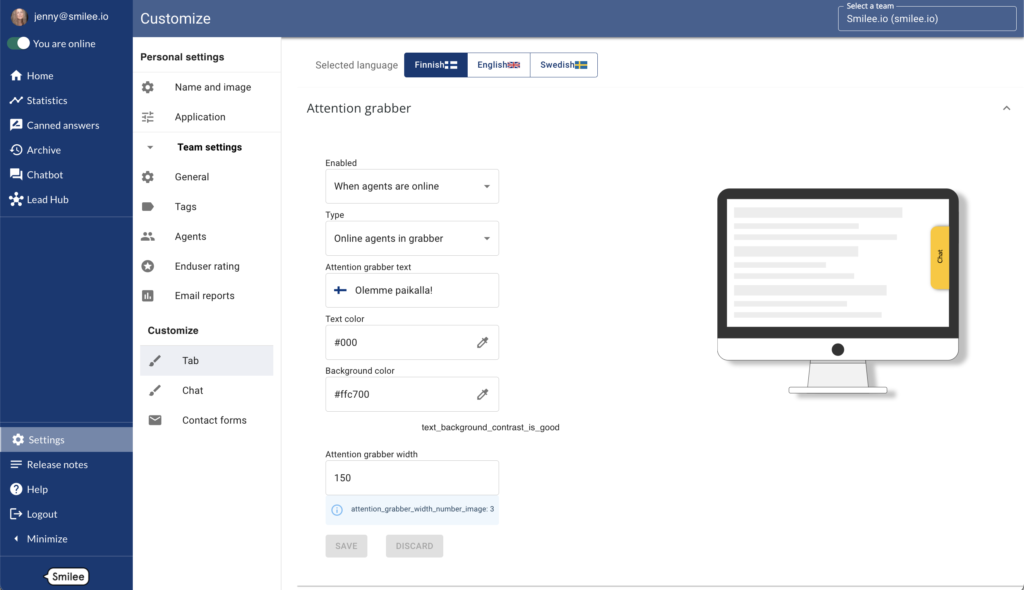Toggle the 'You are online' switch
The image size is (1024, 590).
click(19, 44)
